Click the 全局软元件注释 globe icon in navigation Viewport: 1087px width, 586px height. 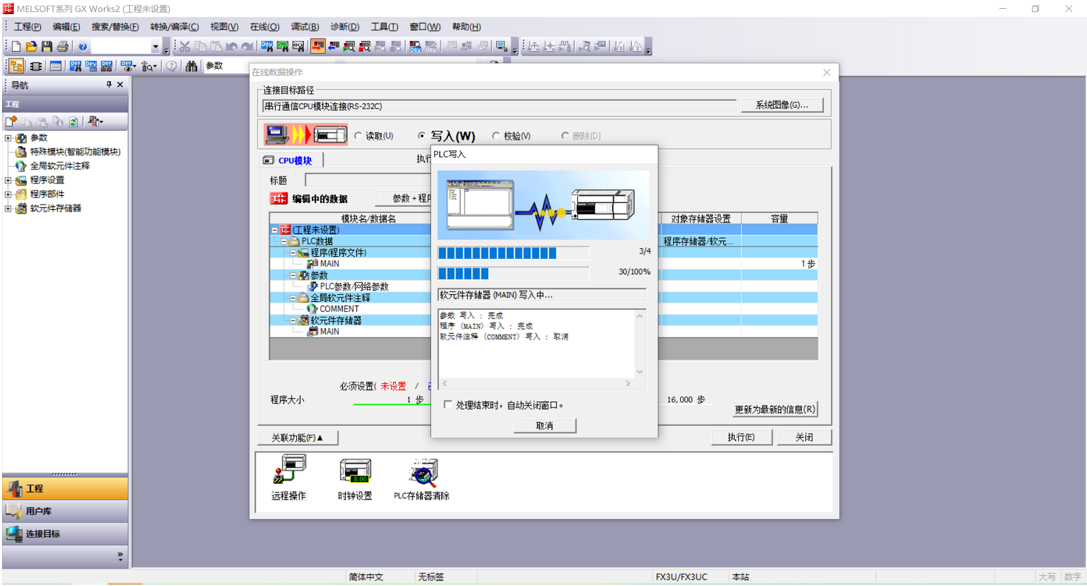(x=21, y=166)
